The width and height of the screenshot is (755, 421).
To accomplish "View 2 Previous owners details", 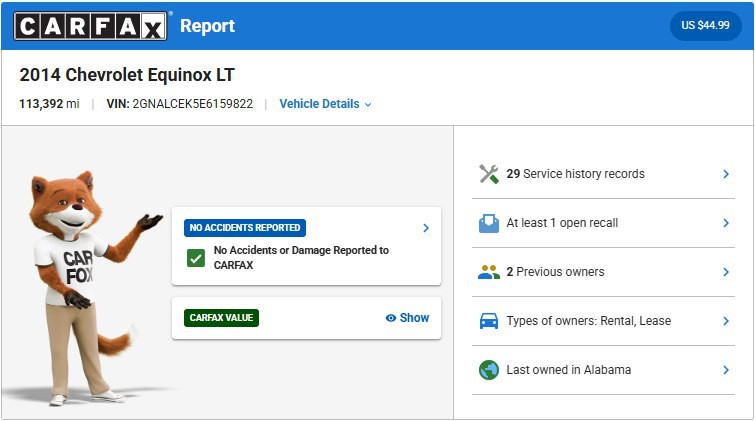I will 603,272.
